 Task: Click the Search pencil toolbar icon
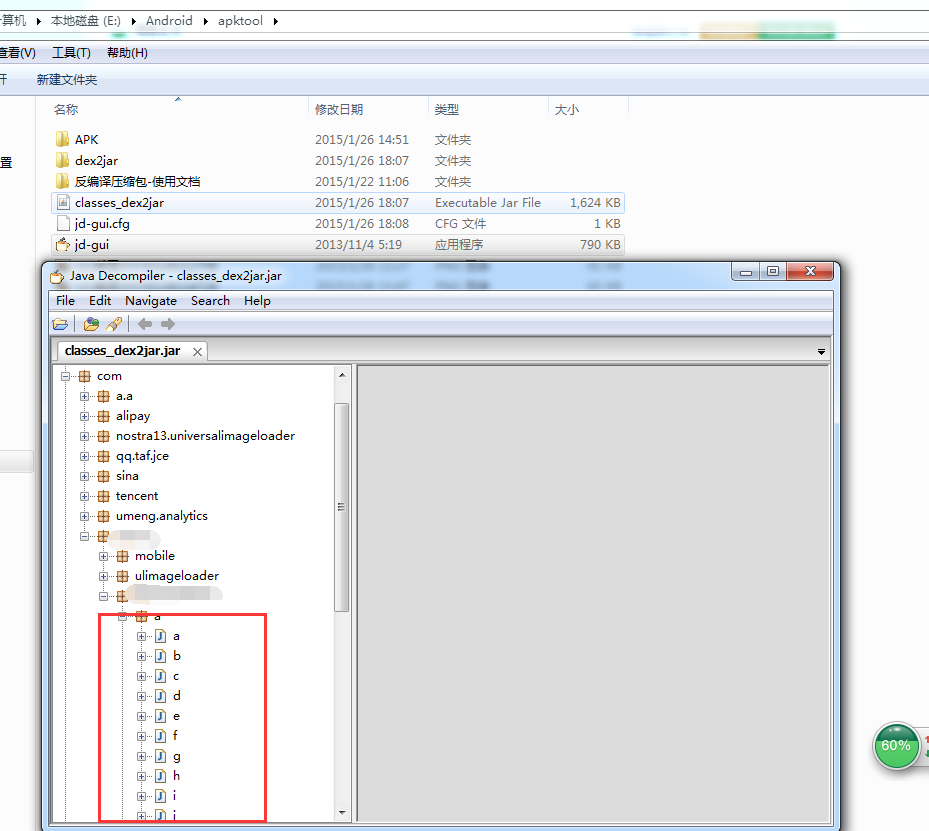pos(114,324)
